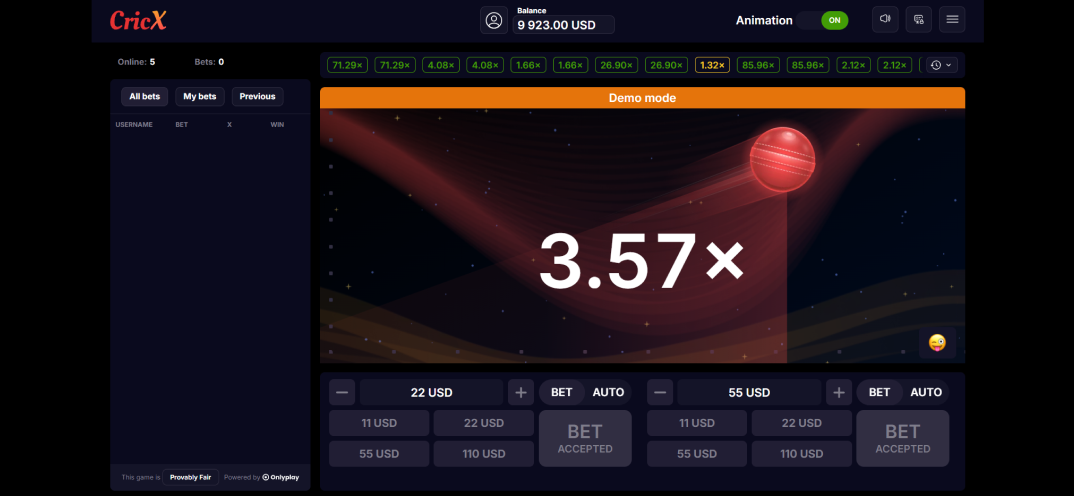Click the Bets: 0 counter
Image resolution: width=1074 pixels, height=496 pixels.
tap(210, 62)
